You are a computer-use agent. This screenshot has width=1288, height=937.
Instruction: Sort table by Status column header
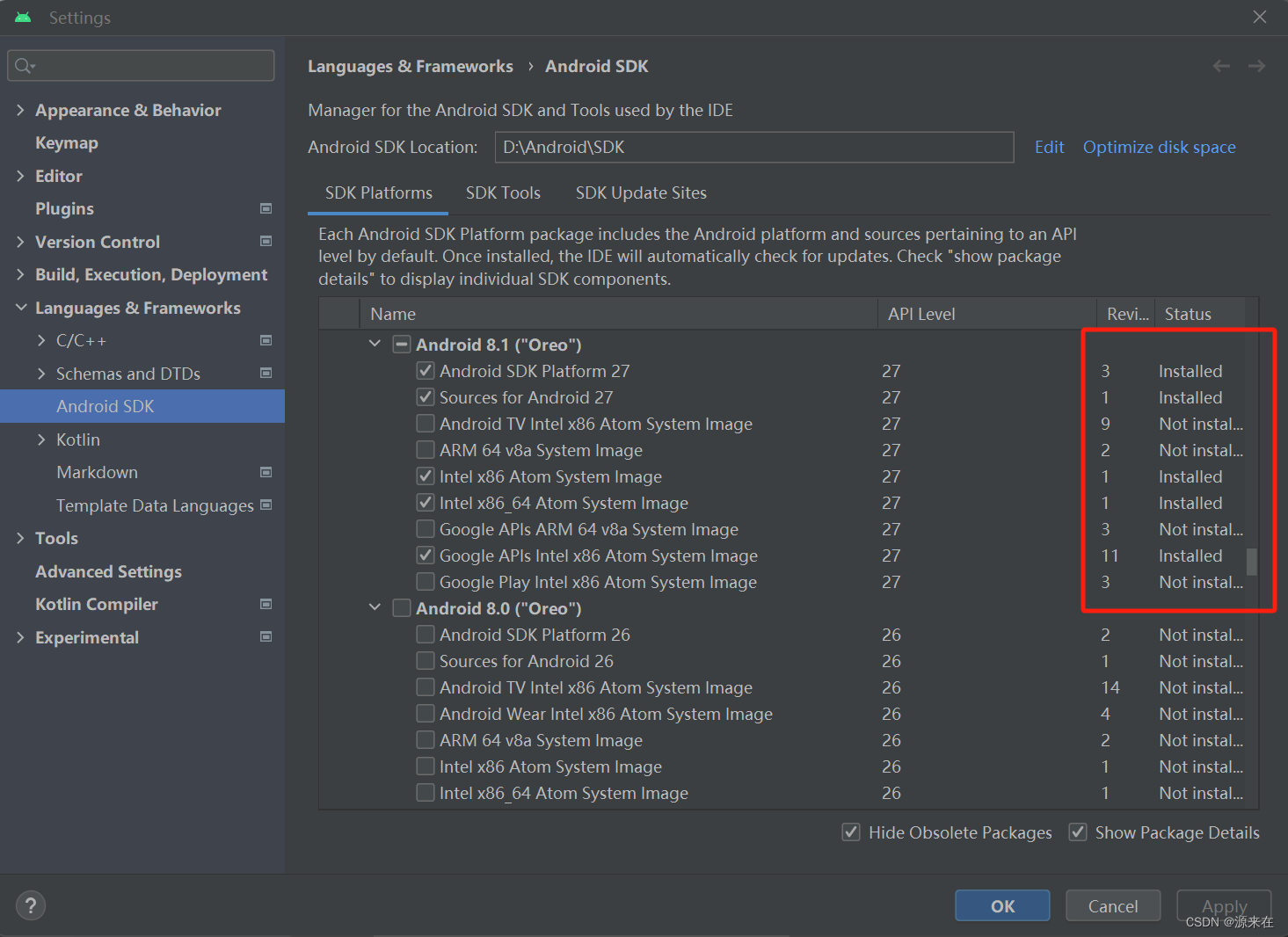1200,314
